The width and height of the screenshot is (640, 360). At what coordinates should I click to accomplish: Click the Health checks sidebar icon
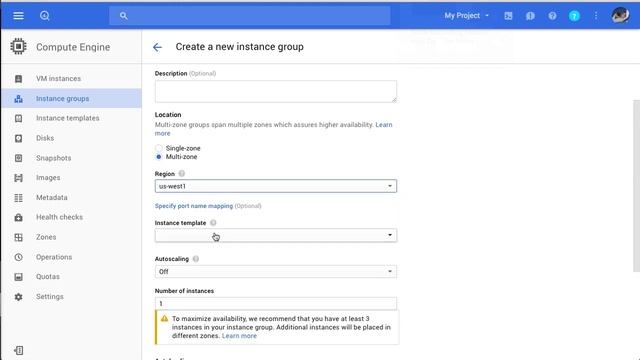coord(18,218)
